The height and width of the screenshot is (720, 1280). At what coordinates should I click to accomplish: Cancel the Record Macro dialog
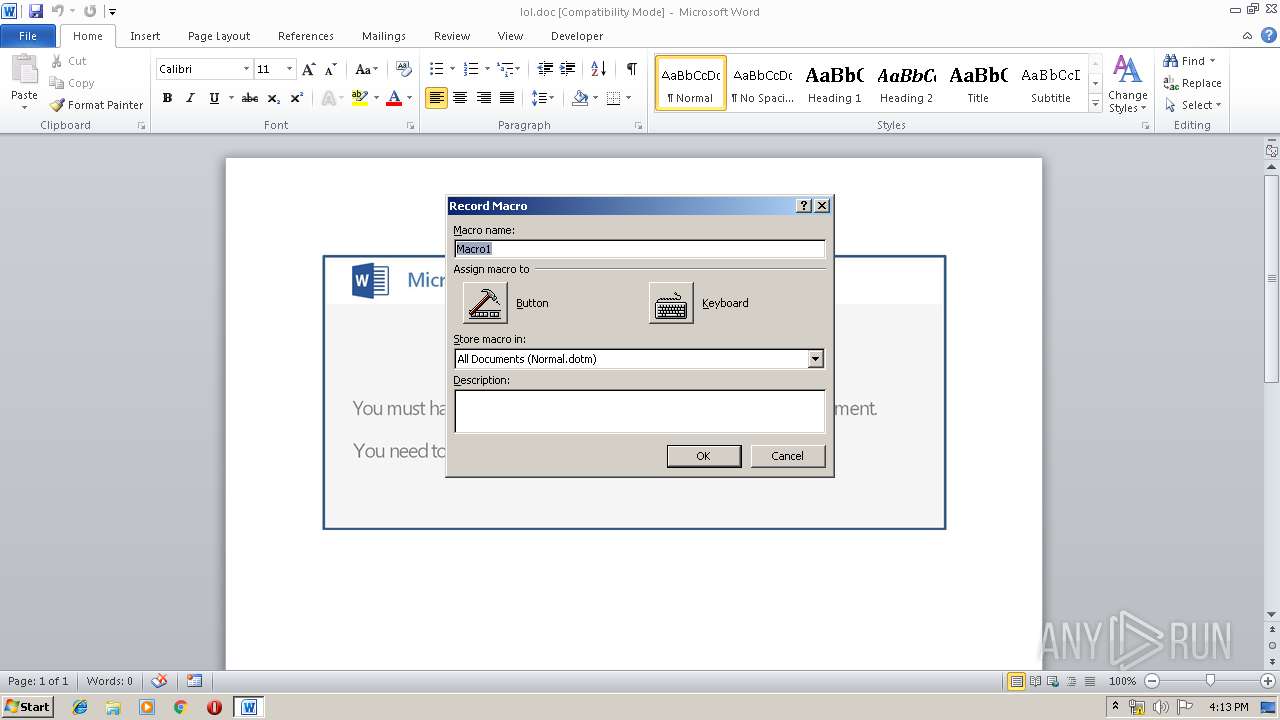[788, 456]
